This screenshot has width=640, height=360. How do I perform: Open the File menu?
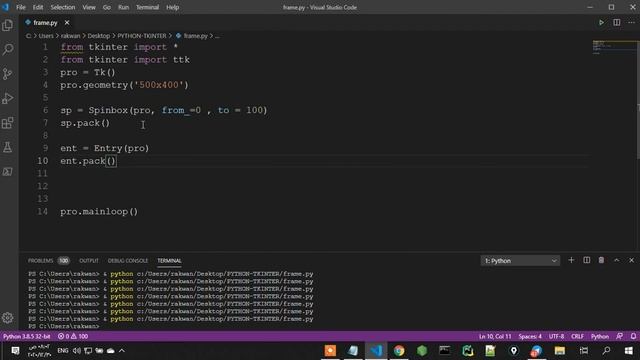[21, 7]
